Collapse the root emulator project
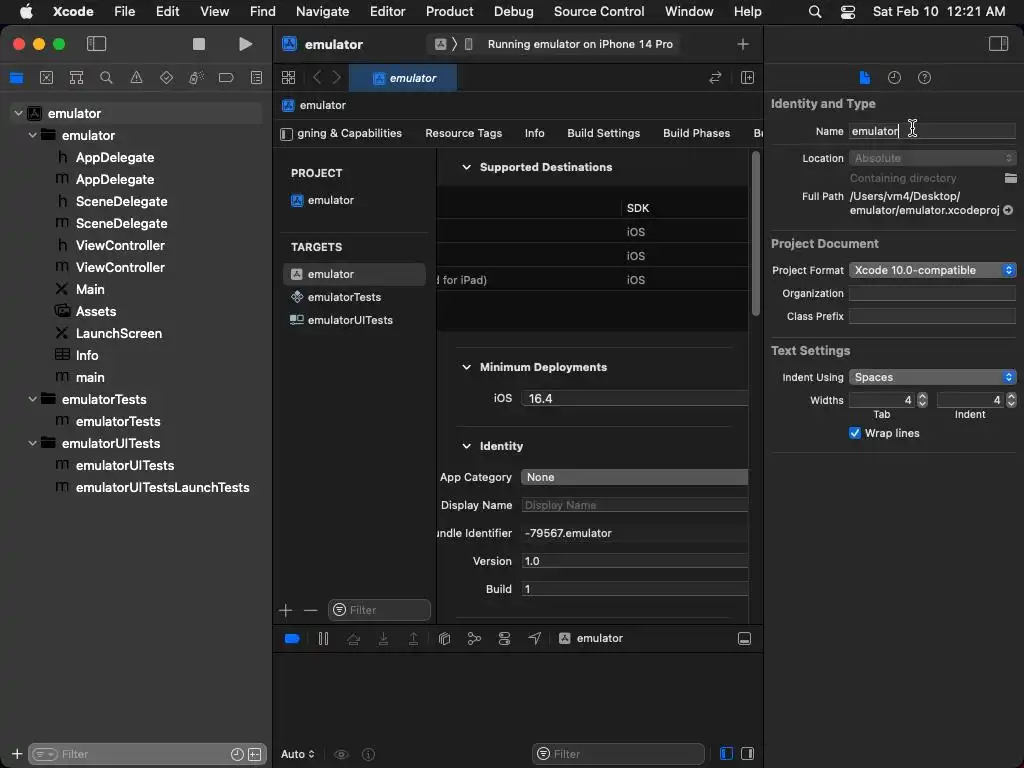The width and height of the screenshot is (1024, 768). pos(18,113)
